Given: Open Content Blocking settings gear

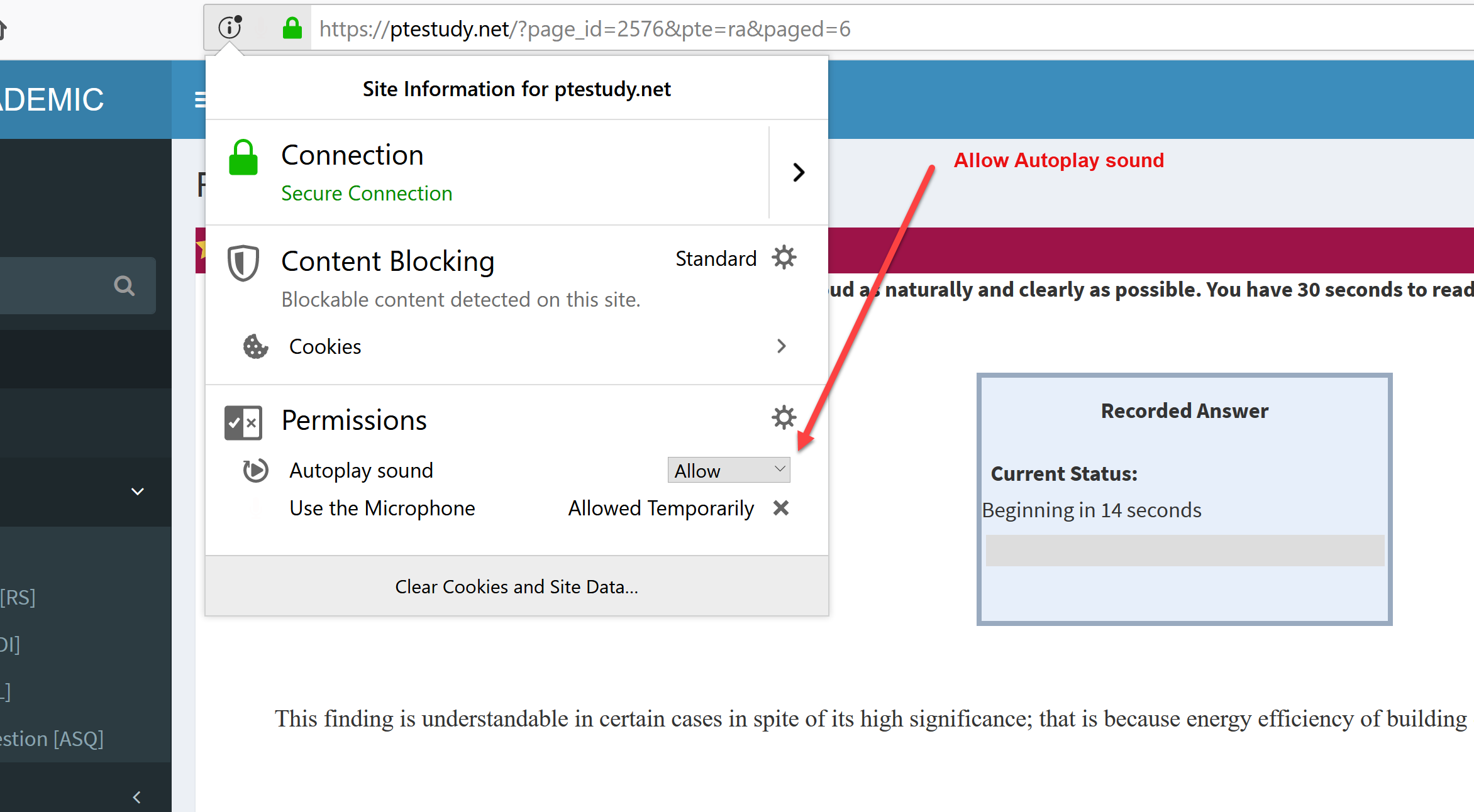Looking at the screenshot, I should point(784,258).
